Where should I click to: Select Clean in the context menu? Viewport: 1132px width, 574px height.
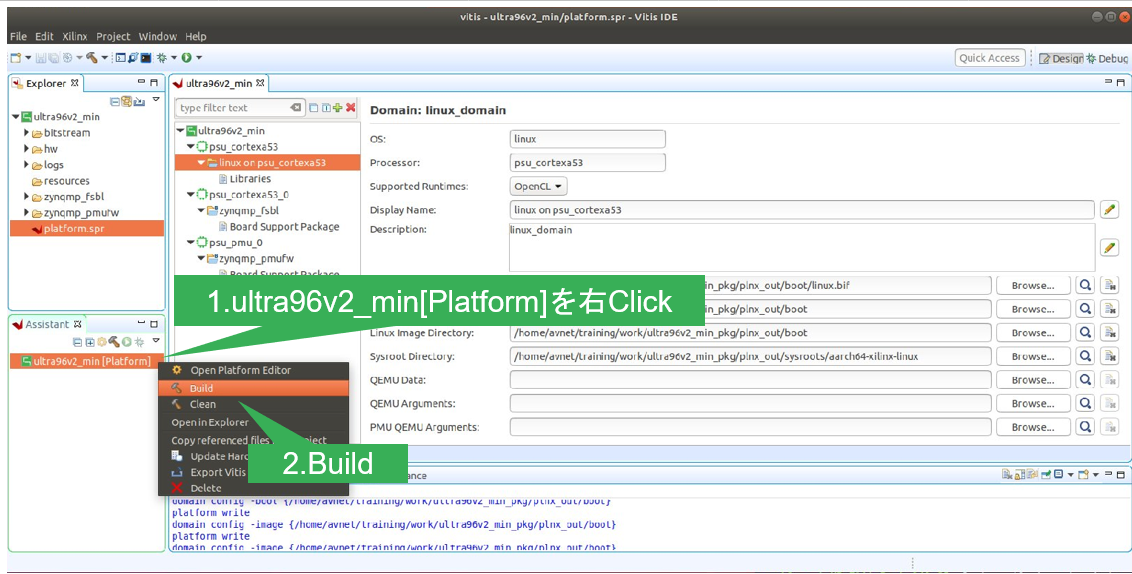[x=253, y=404]
